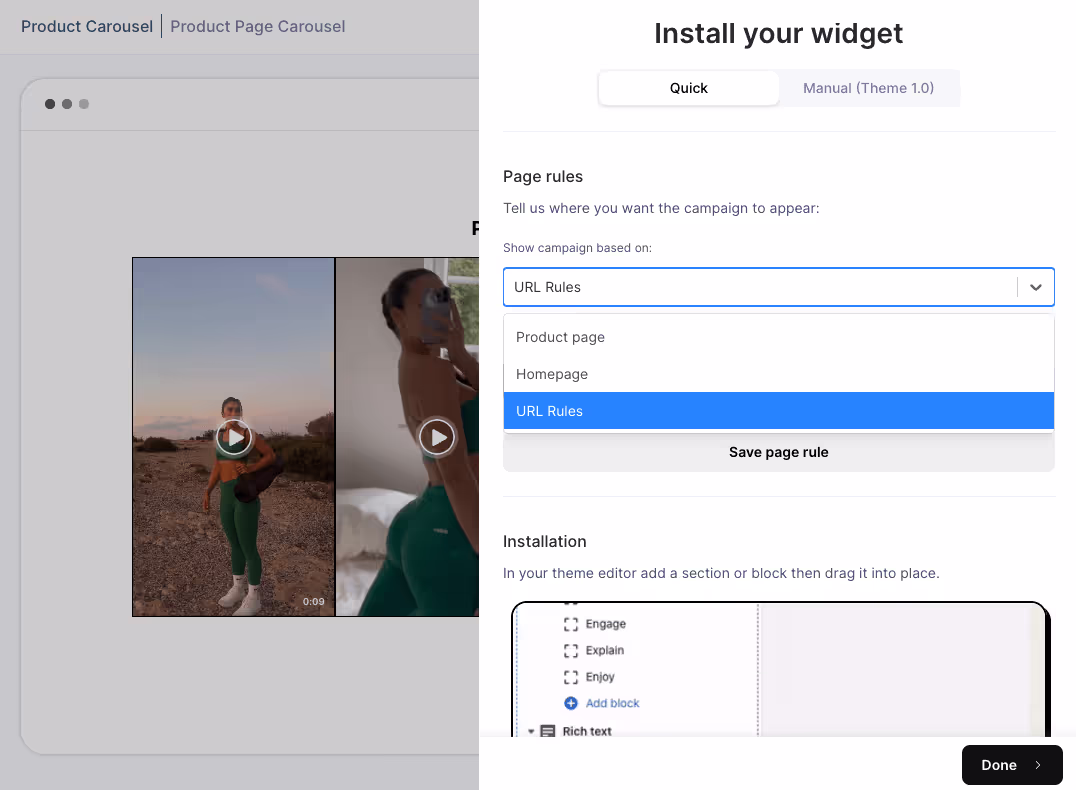The width and height of the screenshot is (1076, 790).
Task: Select the Enjoy block icon
Action: click(571, 677)
